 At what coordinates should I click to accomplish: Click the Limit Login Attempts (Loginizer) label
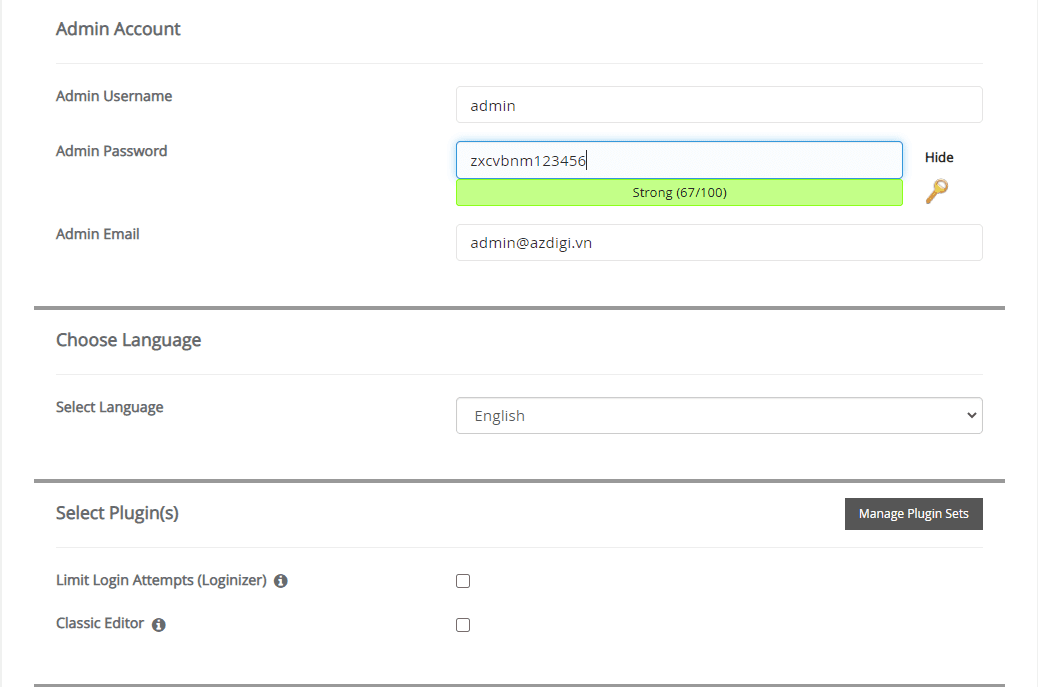tap(160, 580)
